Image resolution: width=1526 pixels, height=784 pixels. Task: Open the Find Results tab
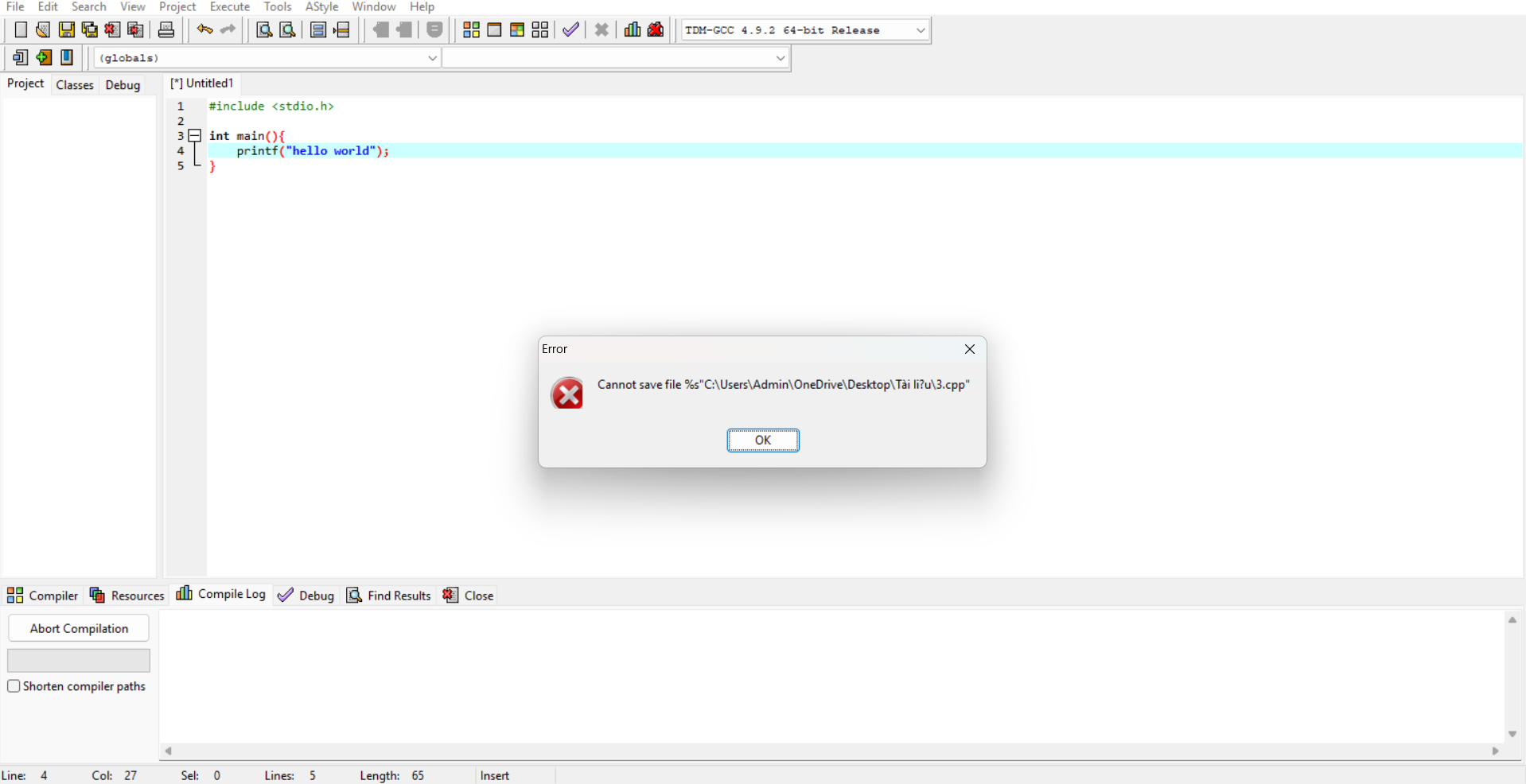point(389,596)
